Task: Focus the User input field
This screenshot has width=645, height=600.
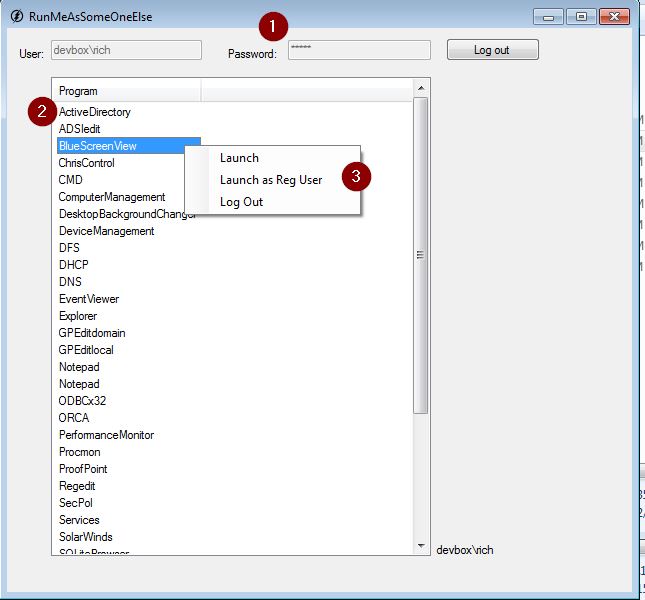Action: tap(126, 50)
